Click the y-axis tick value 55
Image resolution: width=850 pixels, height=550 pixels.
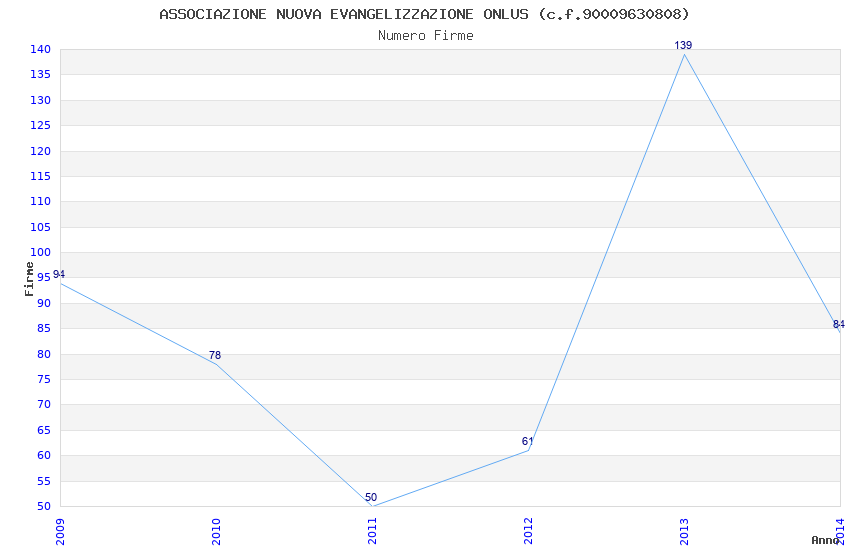[x=44, y=481]
